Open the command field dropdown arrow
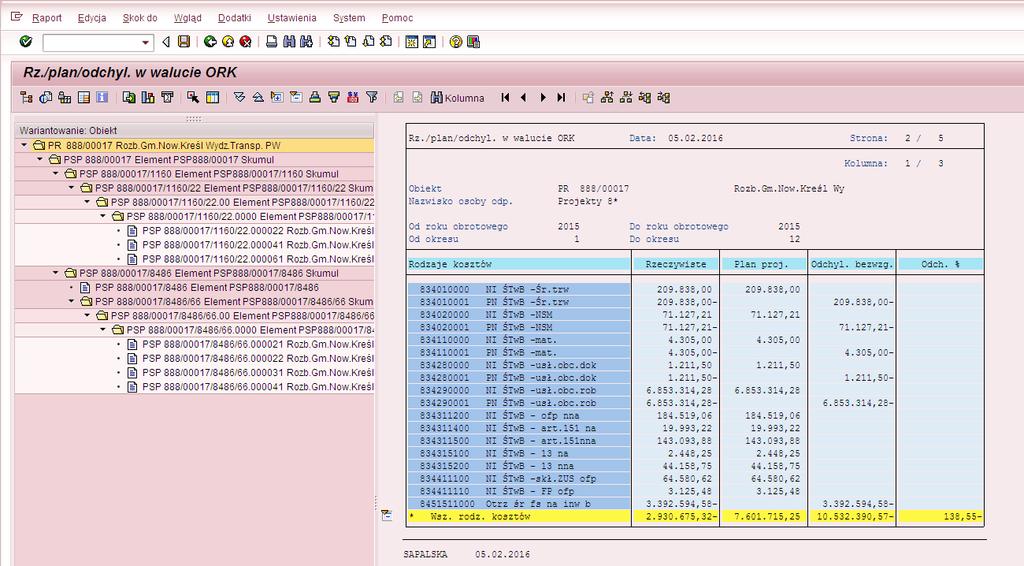This screenshot has width=1024, height=566. click(x=145, y=42)
